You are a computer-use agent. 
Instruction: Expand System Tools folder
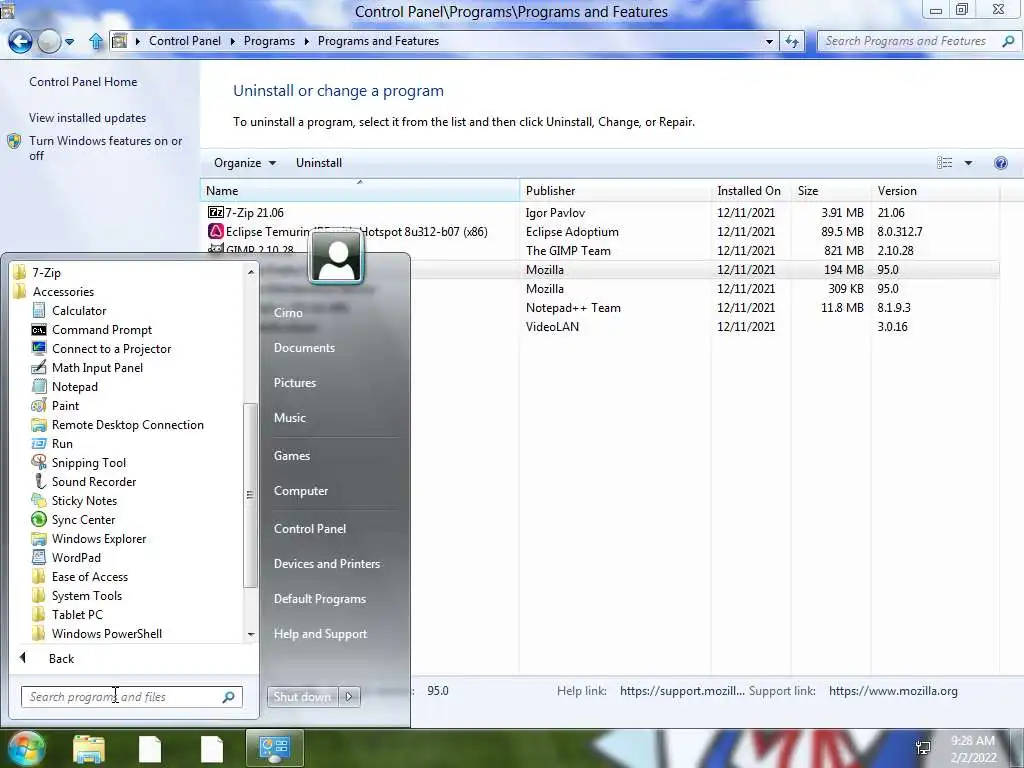[x=86, y=596]
